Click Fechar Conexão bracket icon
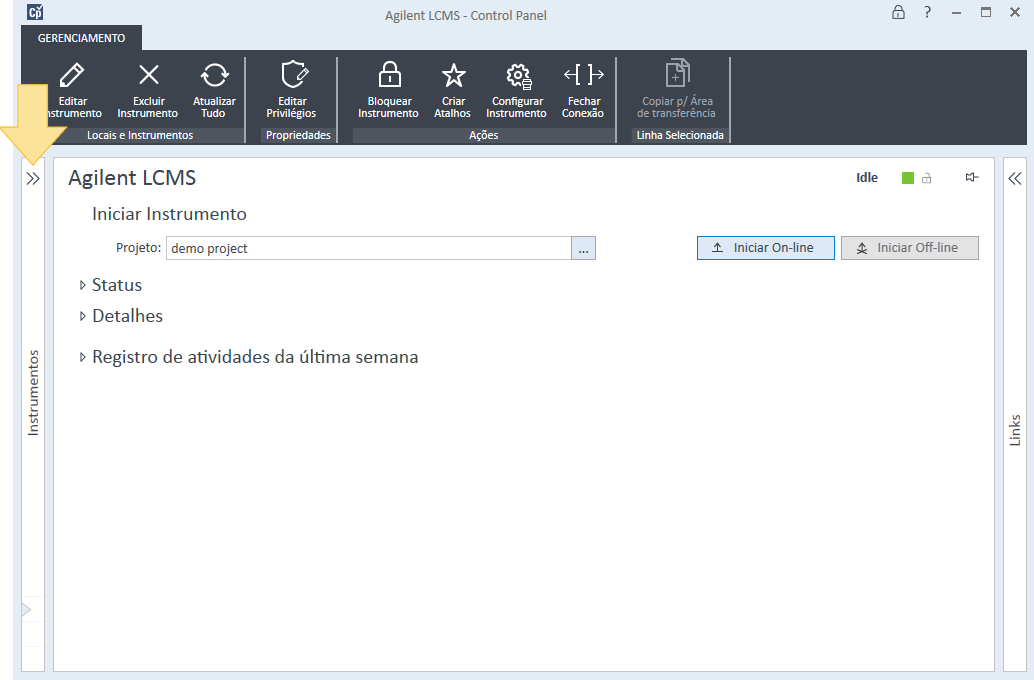The image size is (1034, 680). click(584, 75)
